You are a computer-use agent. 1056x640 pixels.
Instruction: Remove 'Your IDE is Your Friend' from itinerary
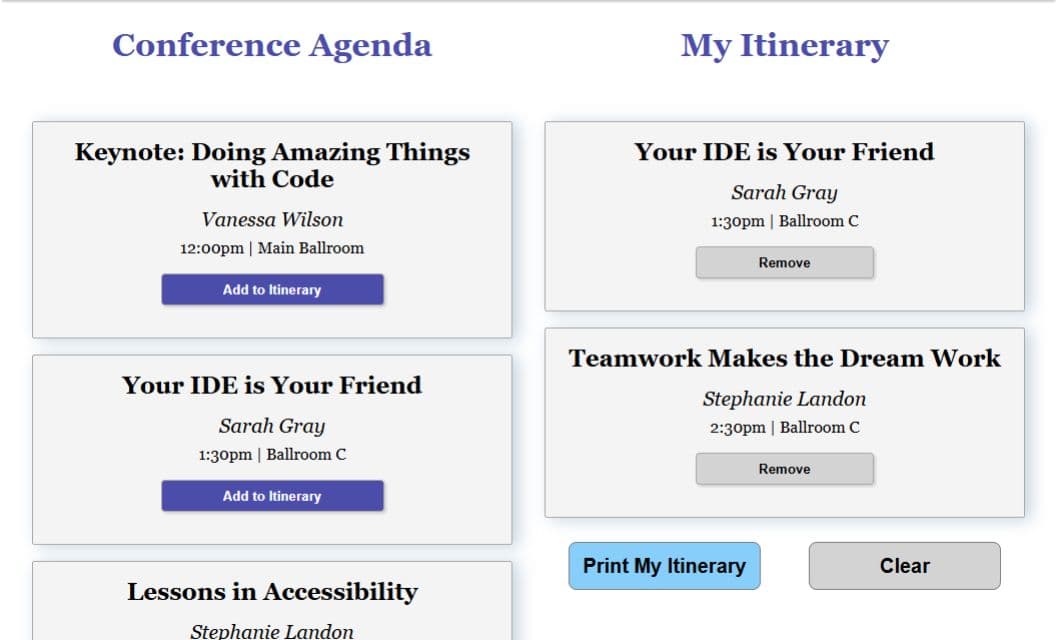click(785, 263)
